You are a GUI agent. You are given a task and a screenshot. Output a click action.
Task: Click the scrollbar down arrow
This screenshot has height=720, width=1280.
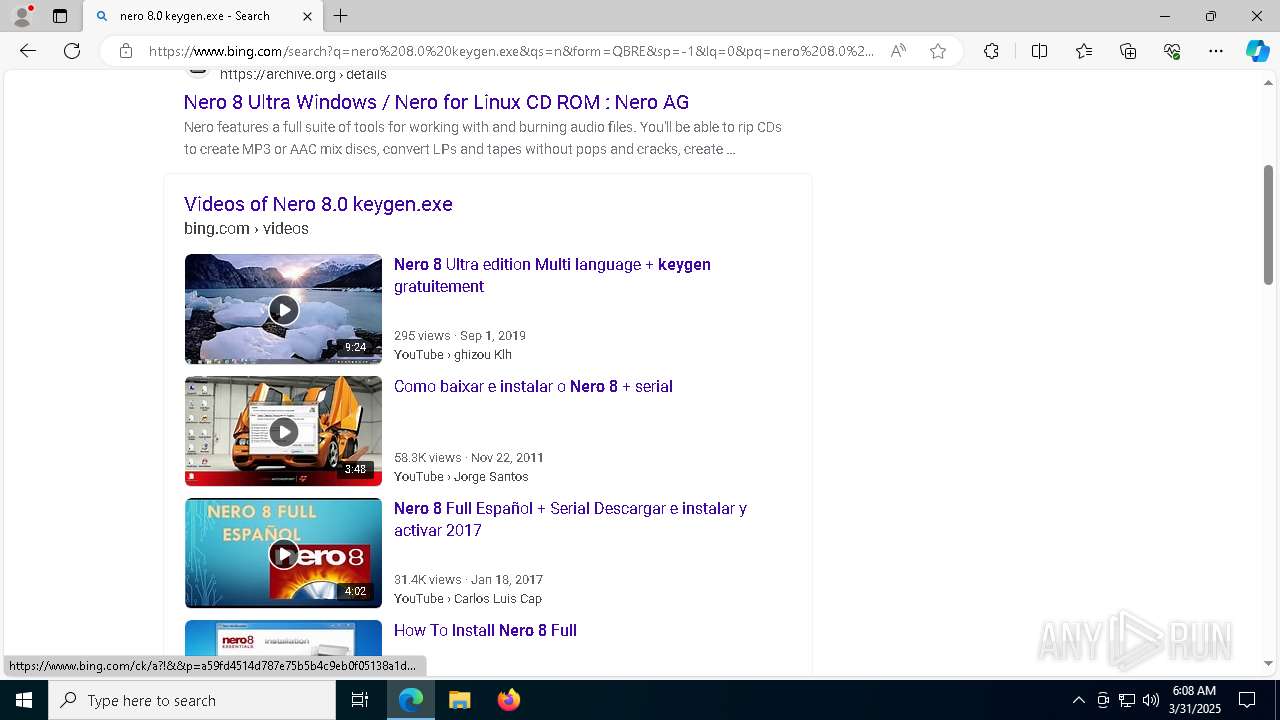pos(1269,663)
